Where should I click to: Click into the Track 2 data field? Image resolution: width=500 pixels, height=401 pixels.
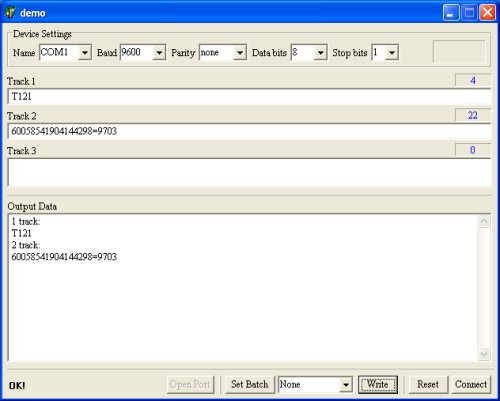point(249,131)
